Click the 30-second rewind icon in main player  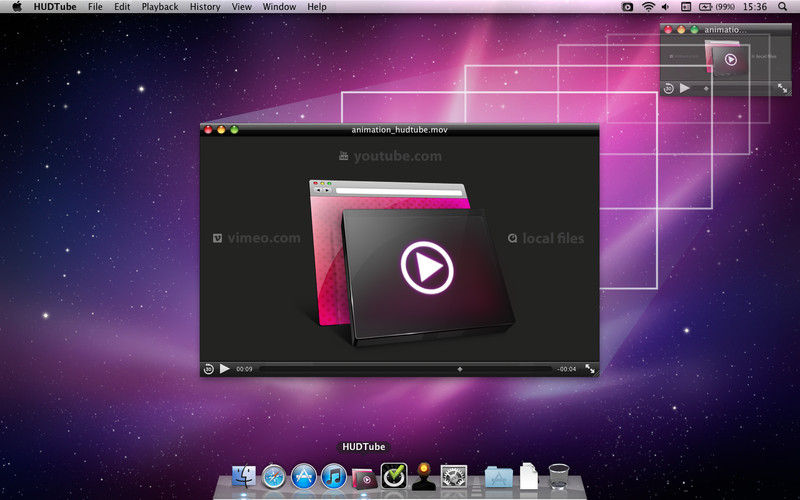click(x=208, y=369)
